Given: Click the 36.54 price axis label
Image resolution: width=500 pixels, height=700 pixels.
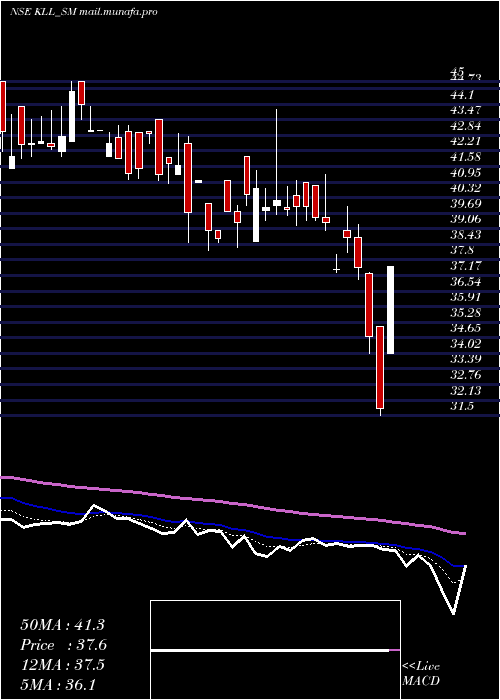Looking at the screenshot, I should pos(466,281).
